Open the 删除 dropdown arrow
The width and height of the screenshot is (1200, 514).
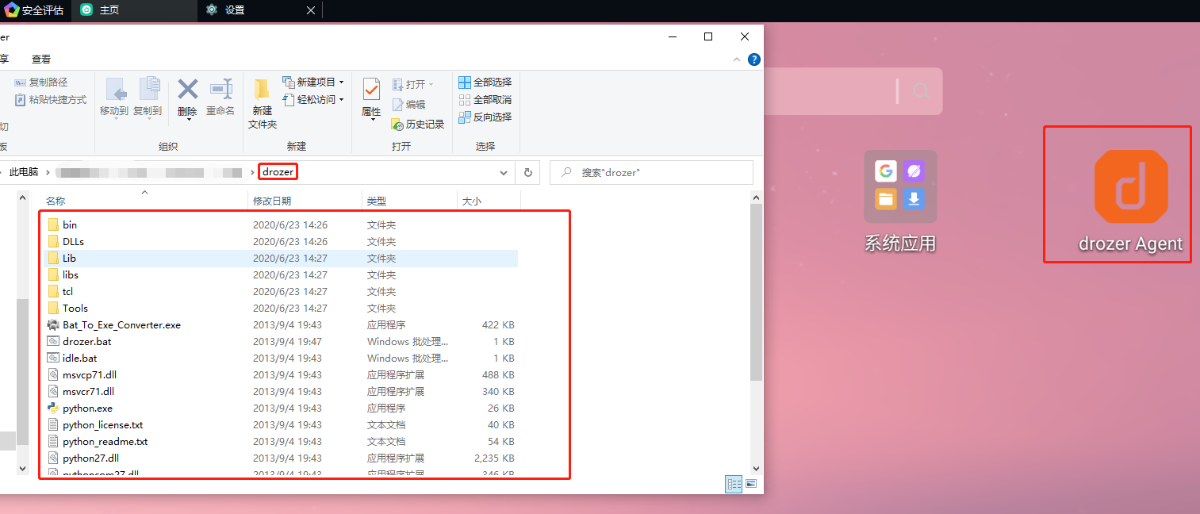187,121
